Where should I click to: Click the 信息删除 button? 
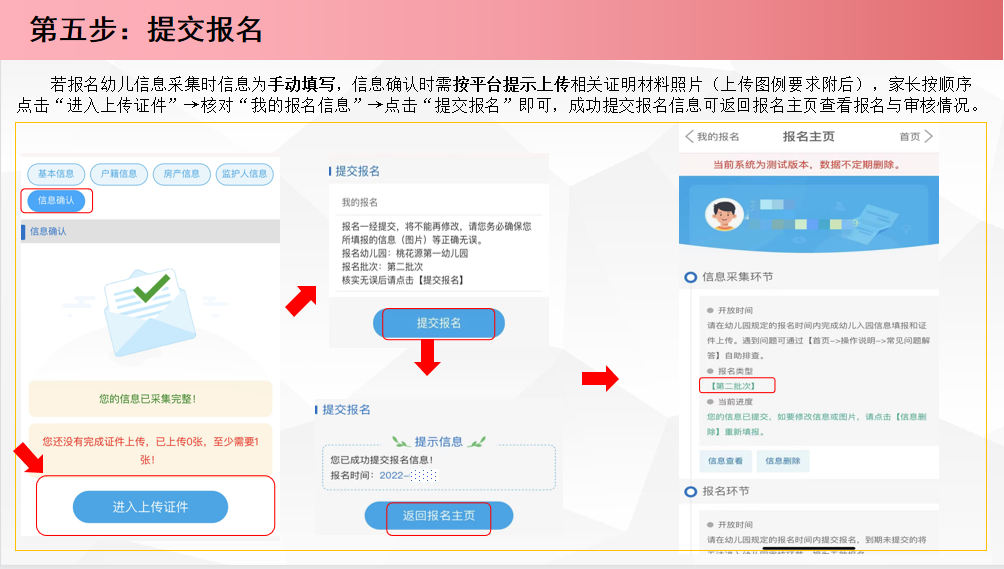coord(782,461)
